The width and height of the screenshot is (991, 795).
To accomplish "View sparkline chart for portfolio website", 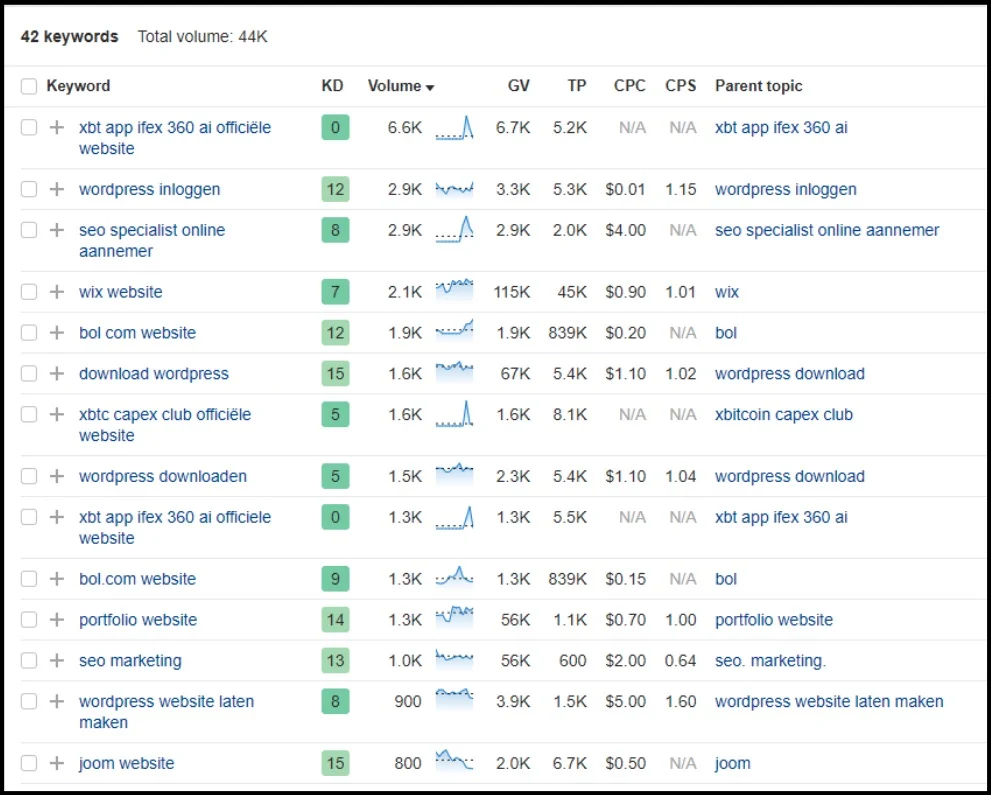I will click(454, 616).
